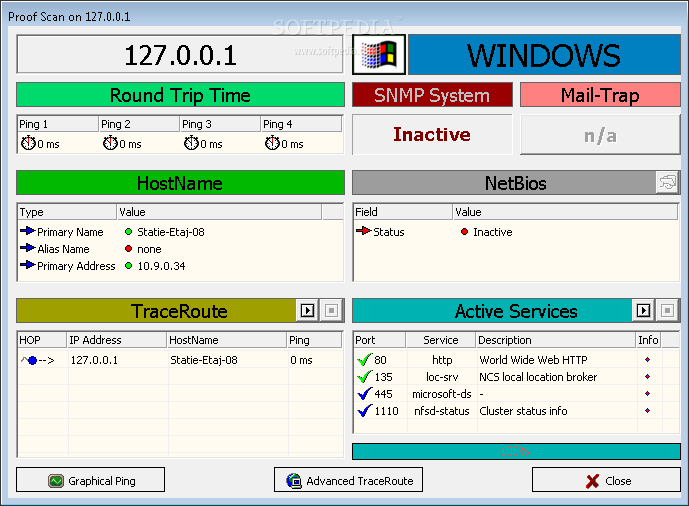Image resolution: width=689 pixels, height=506 pixels.
Task: Click the blue arrow beside Alias Name
Action: (x=28, y=248)
